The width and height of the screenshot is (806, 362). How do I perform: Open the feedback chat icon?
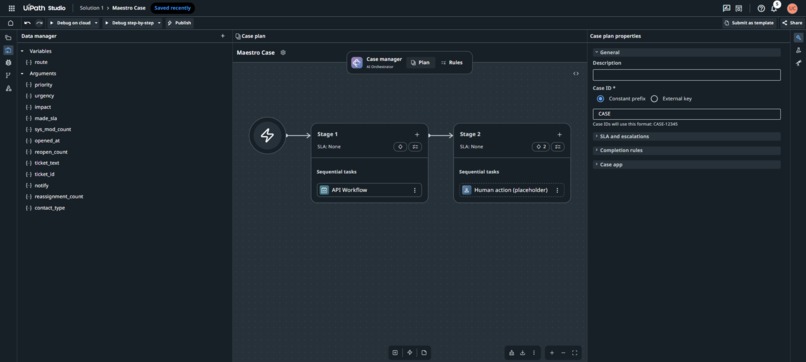726,8
